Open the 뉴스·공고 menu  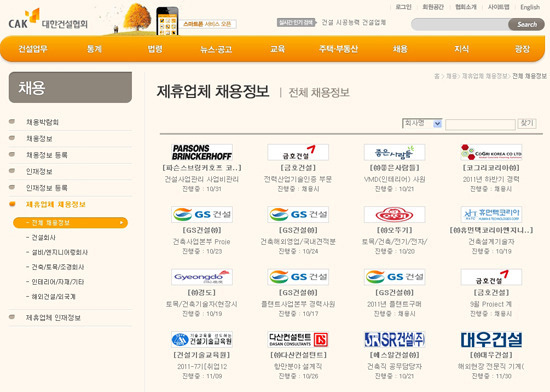click(216, 49)
